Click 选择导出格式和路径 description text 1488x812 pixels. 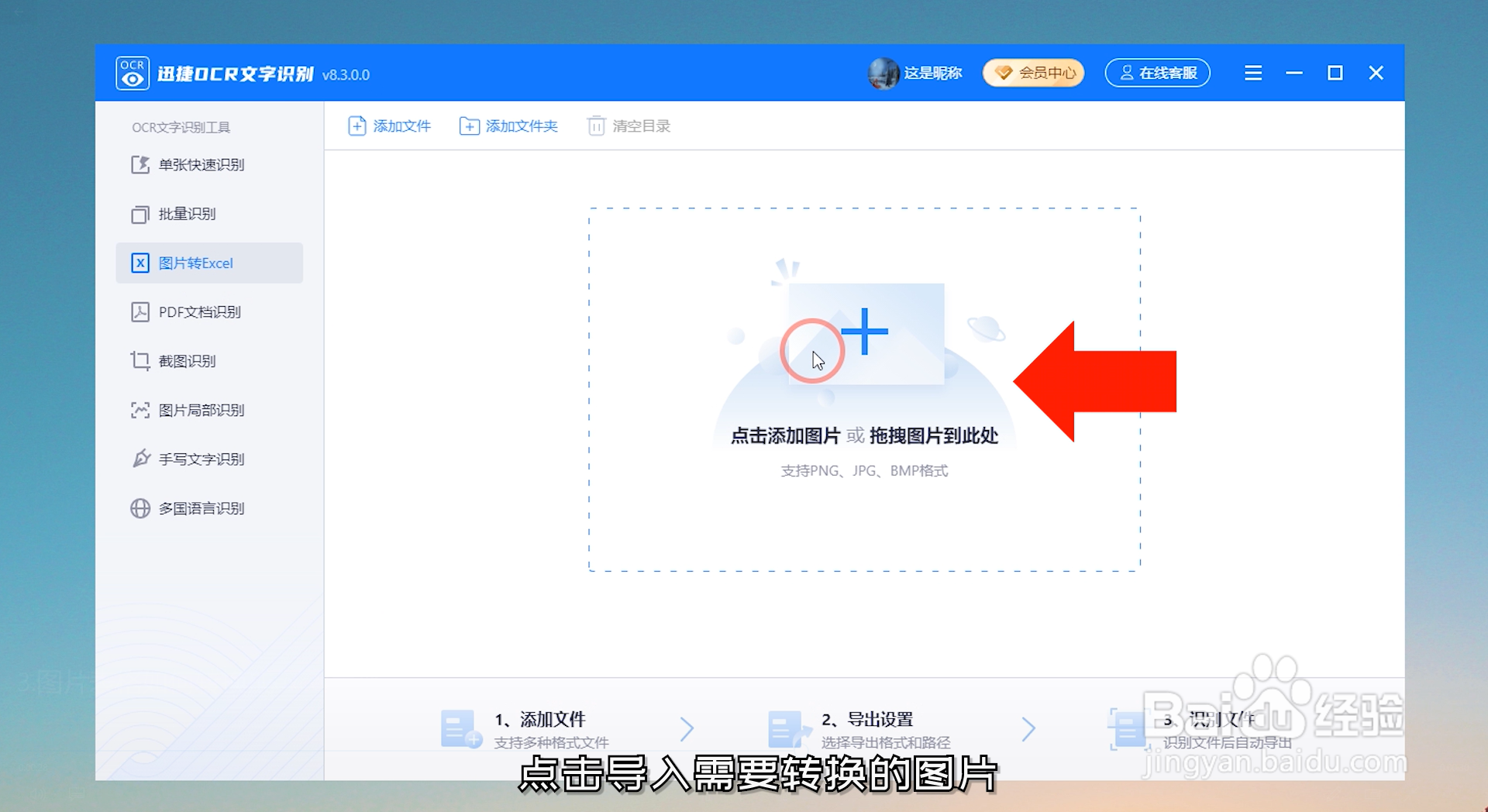click(x=886, y=742)
